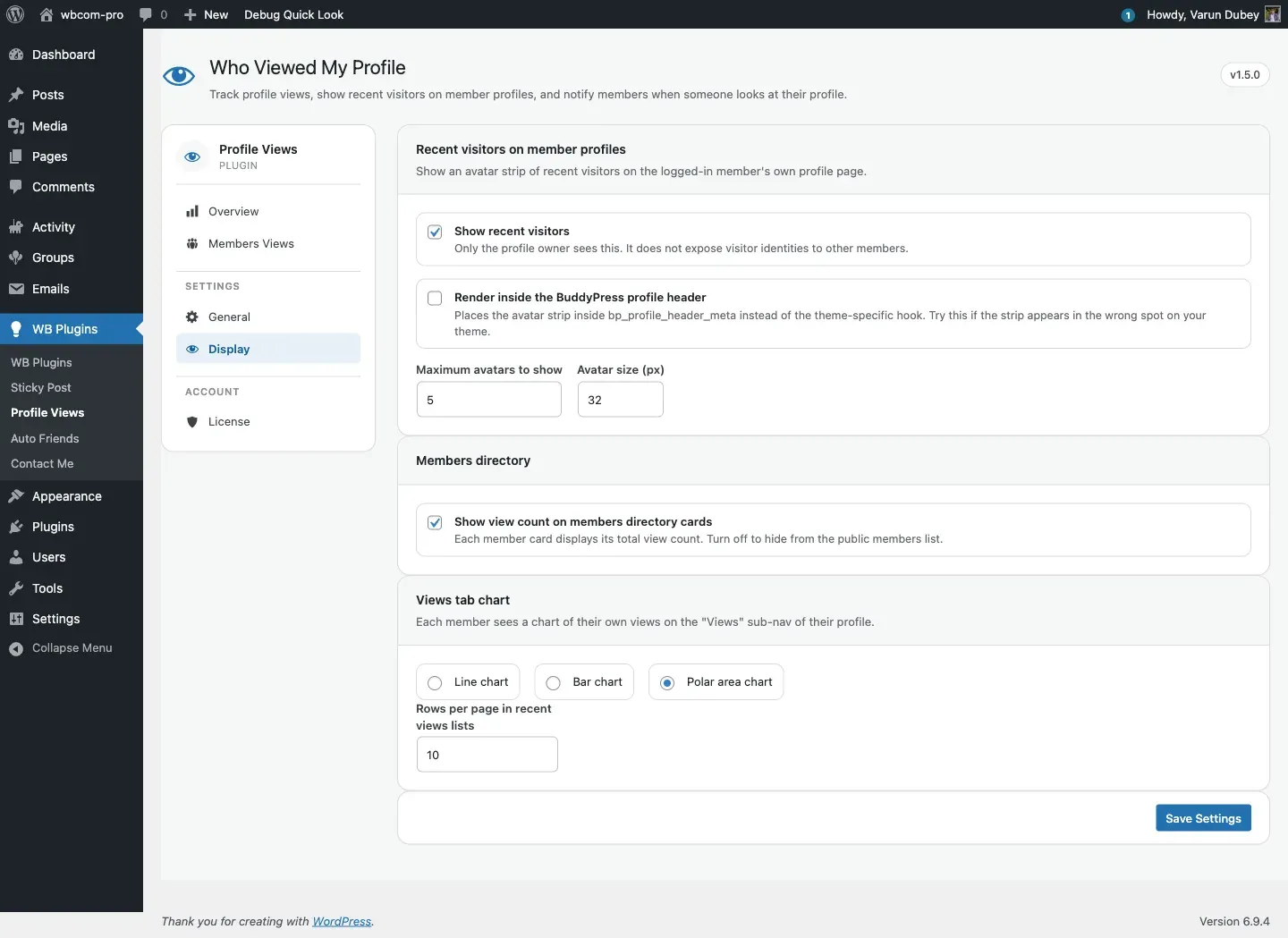Image resolution: width=1288 pixels, height=938 pixels.
Task: Click the Dashboard gauge icon
Action: (16, 55)
